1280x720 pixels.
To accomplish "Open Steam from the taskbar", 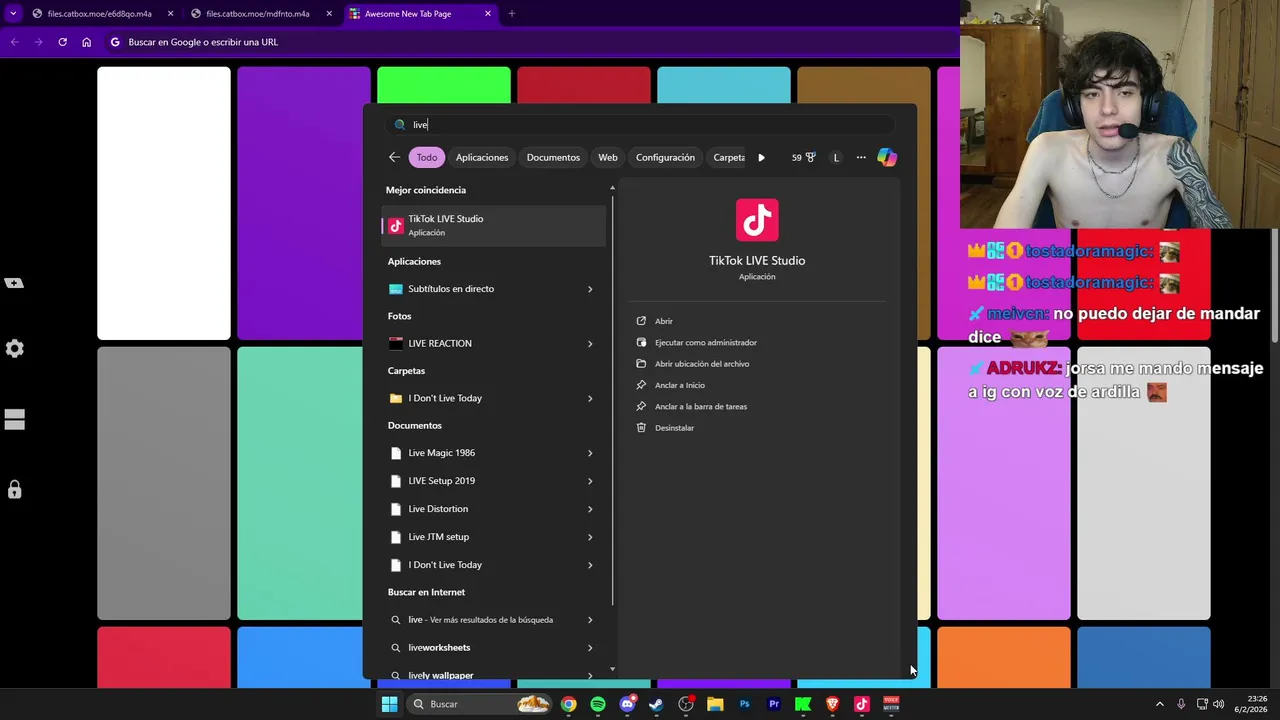I will (x=656, y=704).
